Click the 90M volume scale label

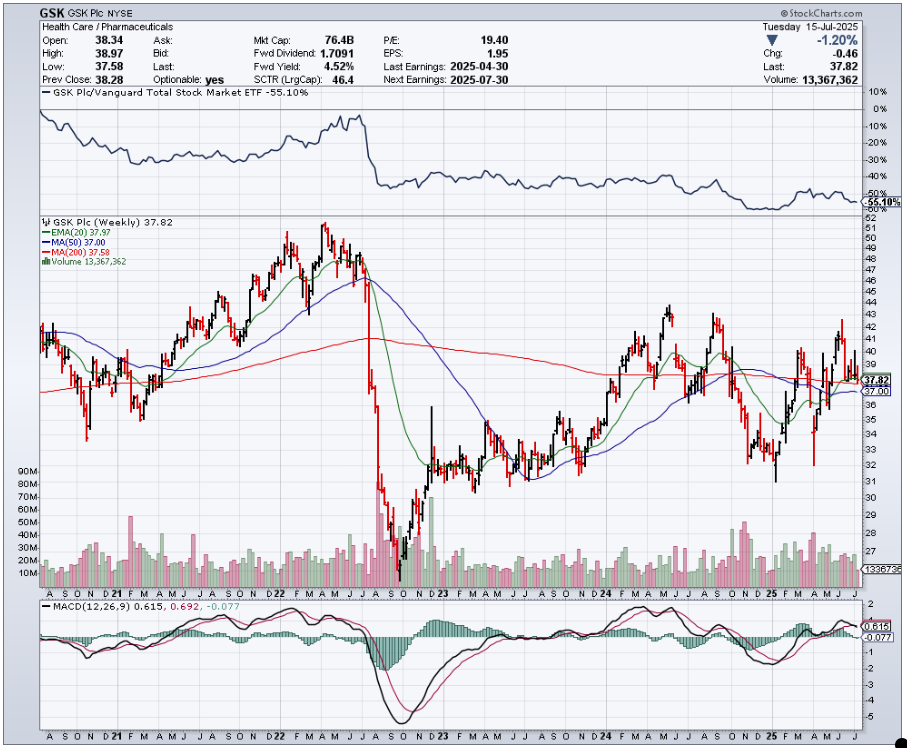(28, 471)
